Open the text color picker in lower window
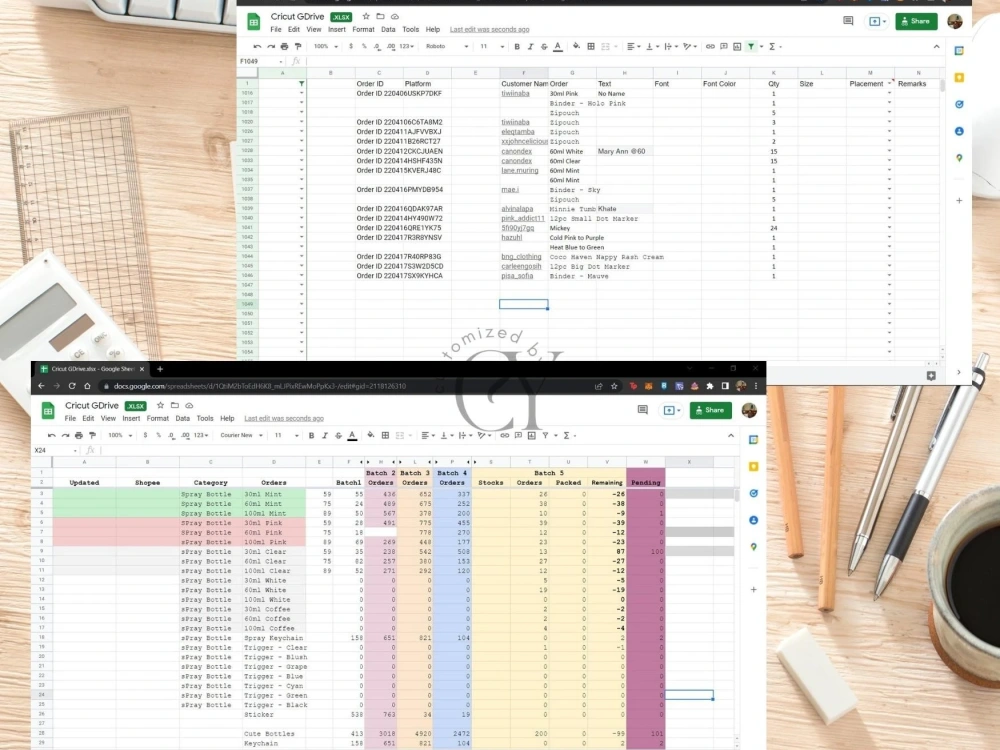The image size is (1000, 750). point(352,436)
